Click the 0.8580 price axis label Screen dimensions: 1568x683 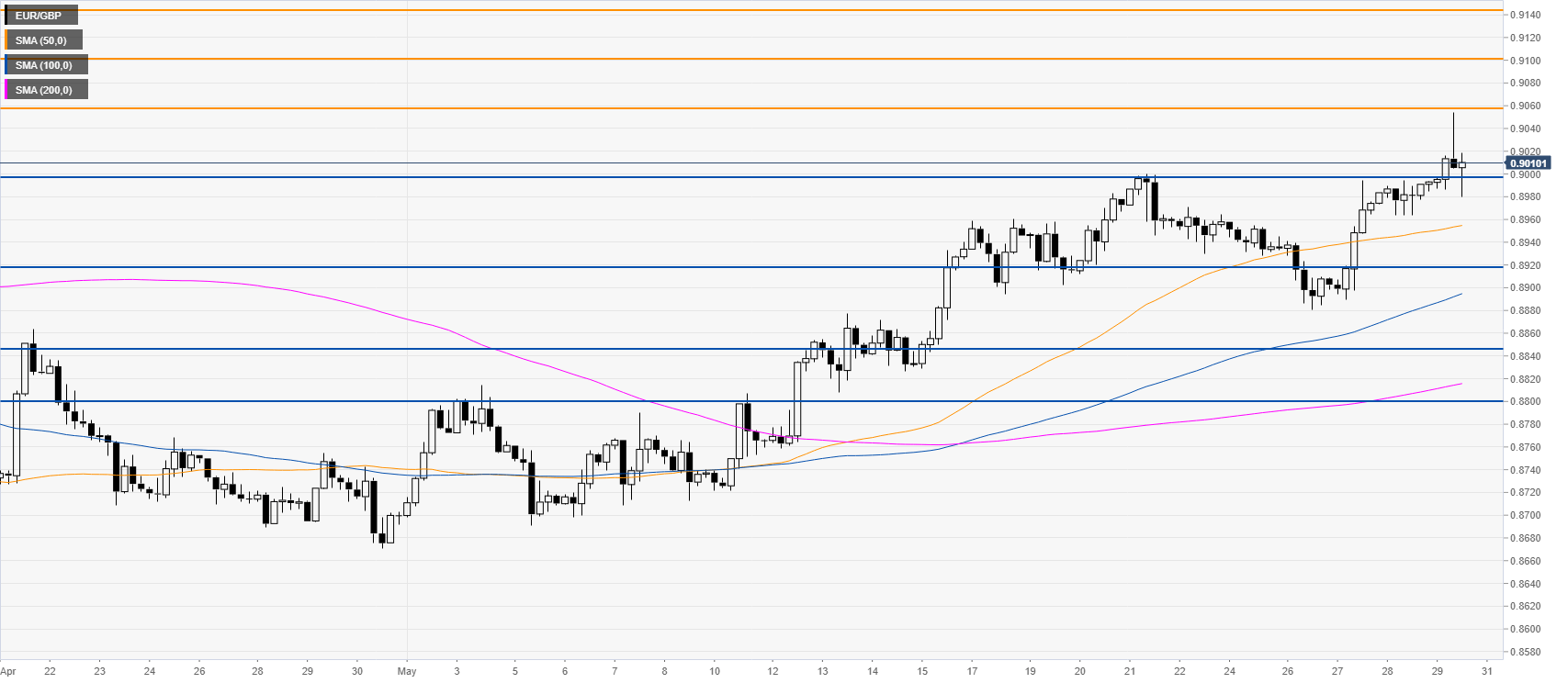[1528, 653]
